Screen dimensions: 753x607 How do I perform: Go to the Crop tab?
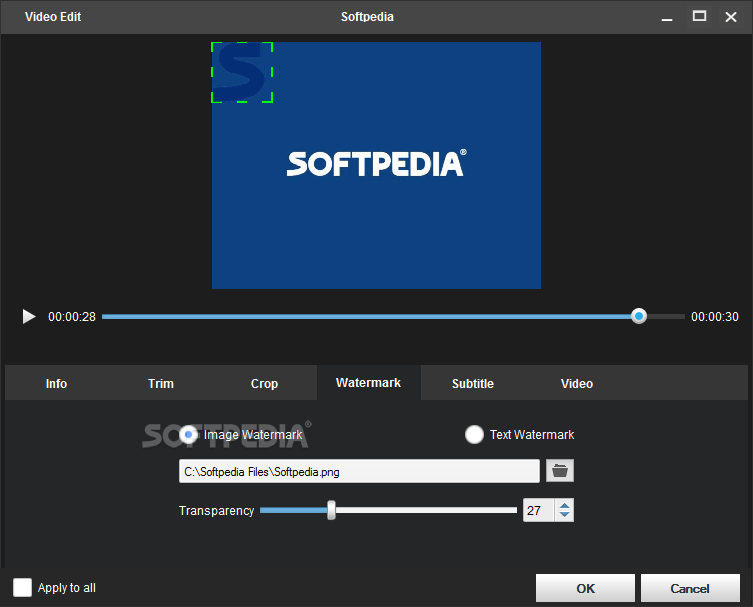264,383
